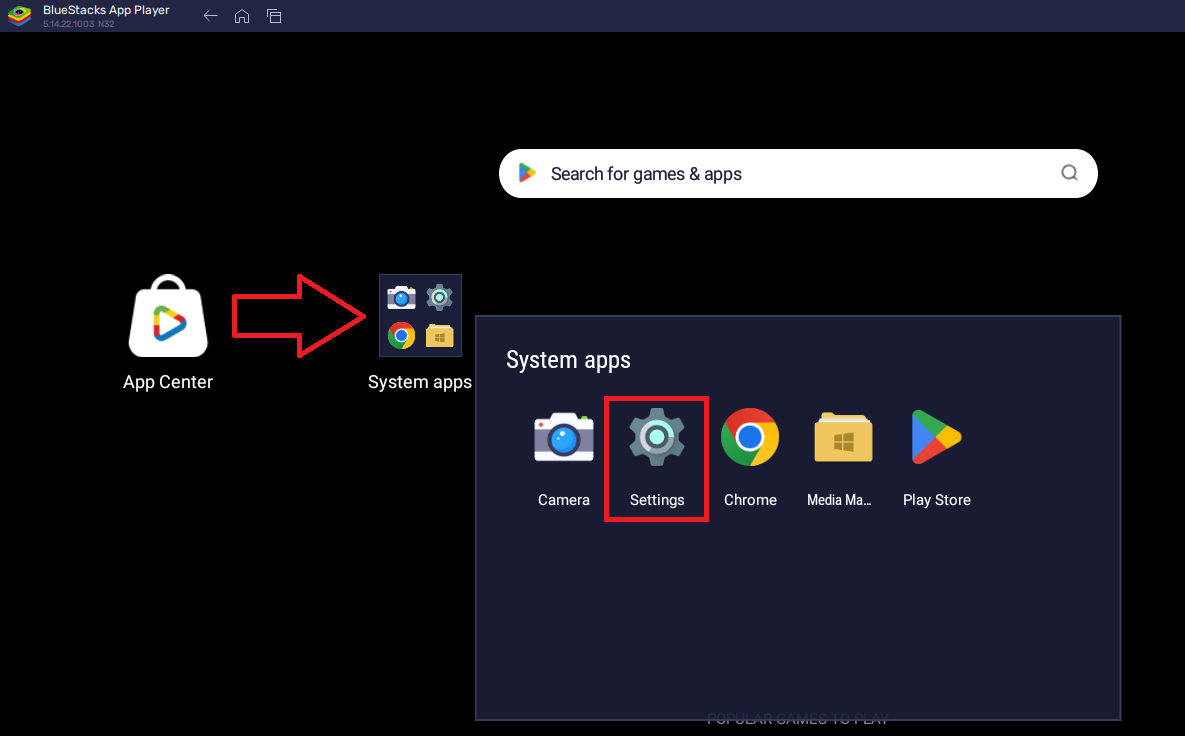Show recent apps via multi-window icon

pyautogui.click(x=274, y=16)
